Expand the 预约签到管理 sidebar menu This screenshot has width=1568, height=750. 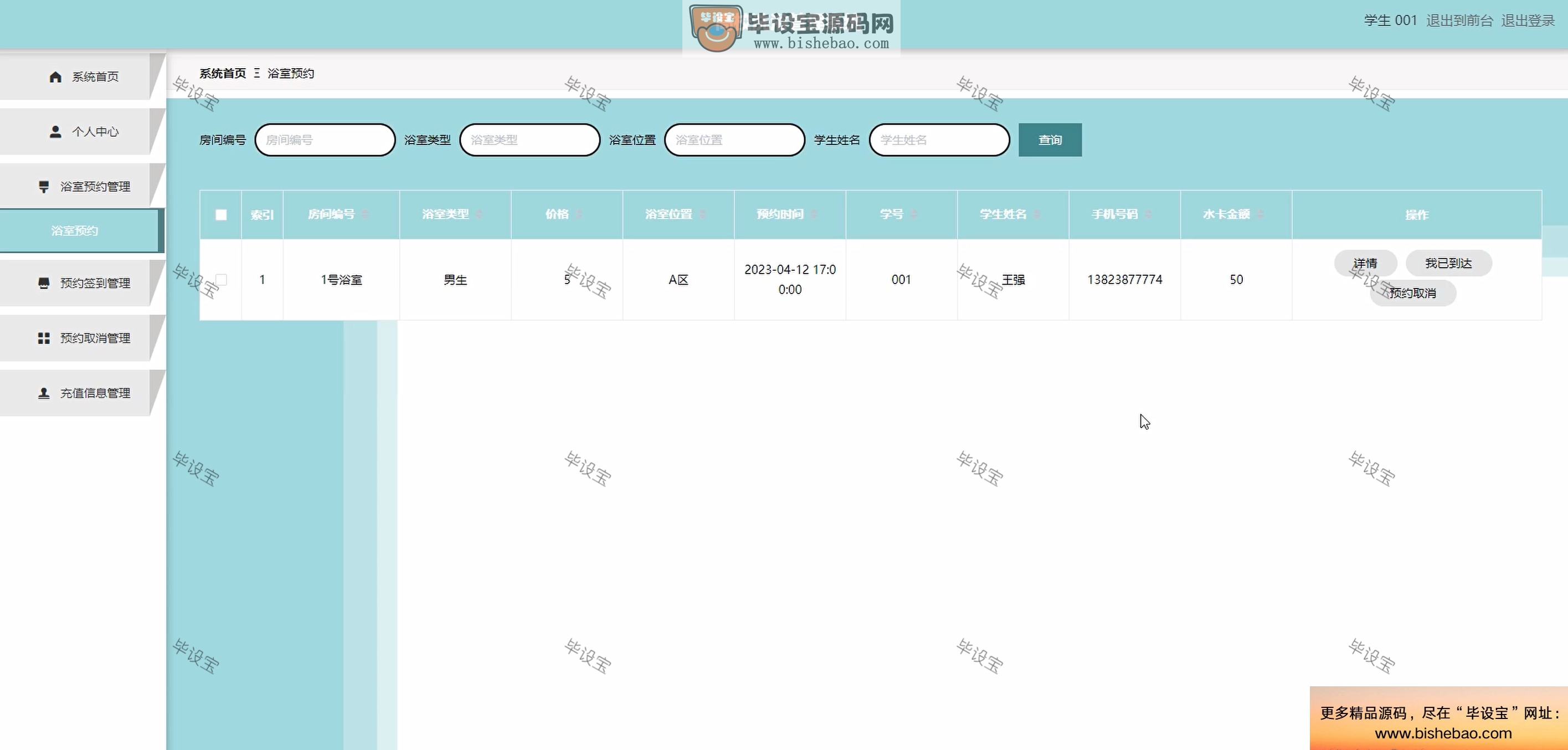click(x=83, y=283)
